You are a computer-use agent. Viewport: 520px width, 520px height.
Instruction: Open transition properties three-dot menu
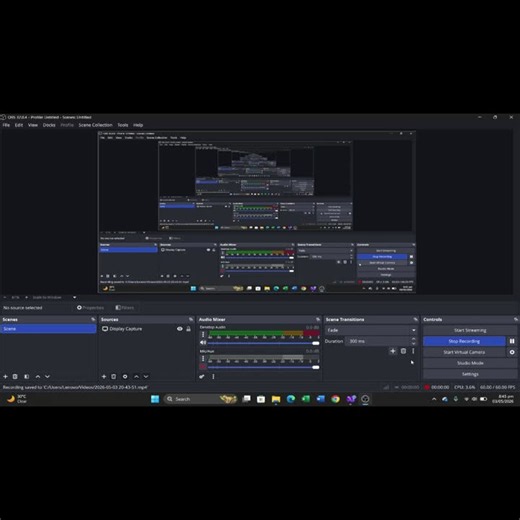coord(413,351)
